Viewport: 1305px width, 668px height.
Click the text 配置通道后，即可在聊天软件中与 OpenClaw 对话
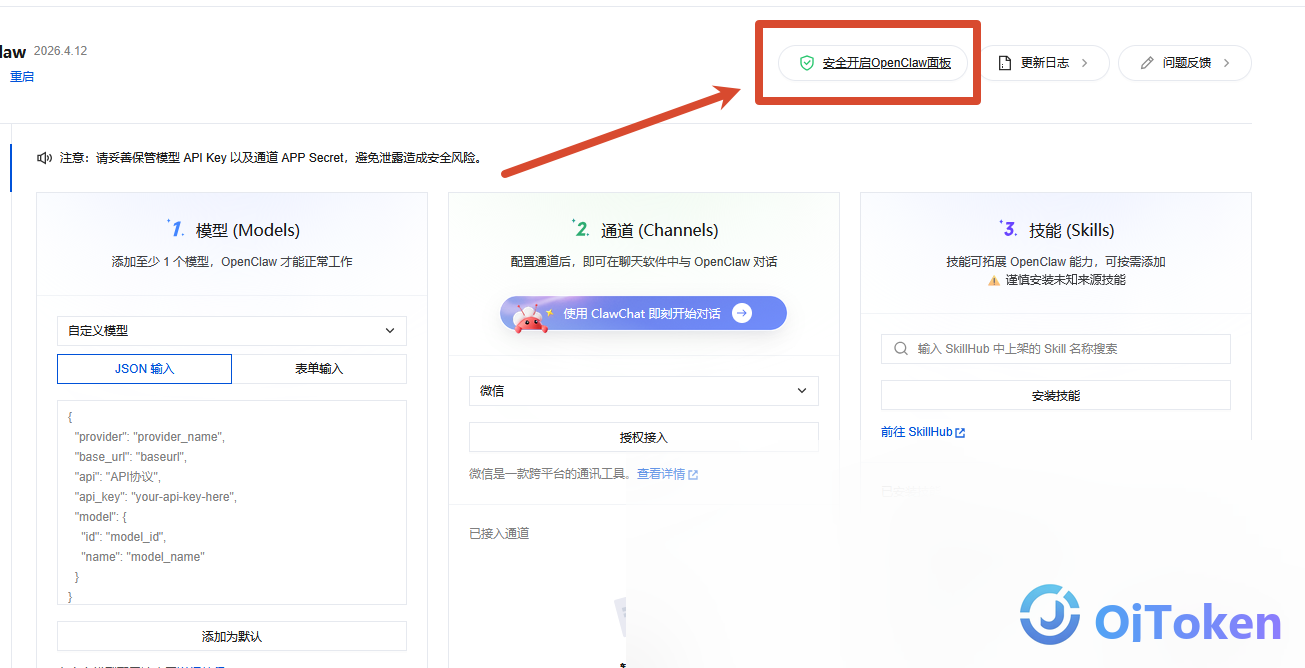tap(644, 262)
